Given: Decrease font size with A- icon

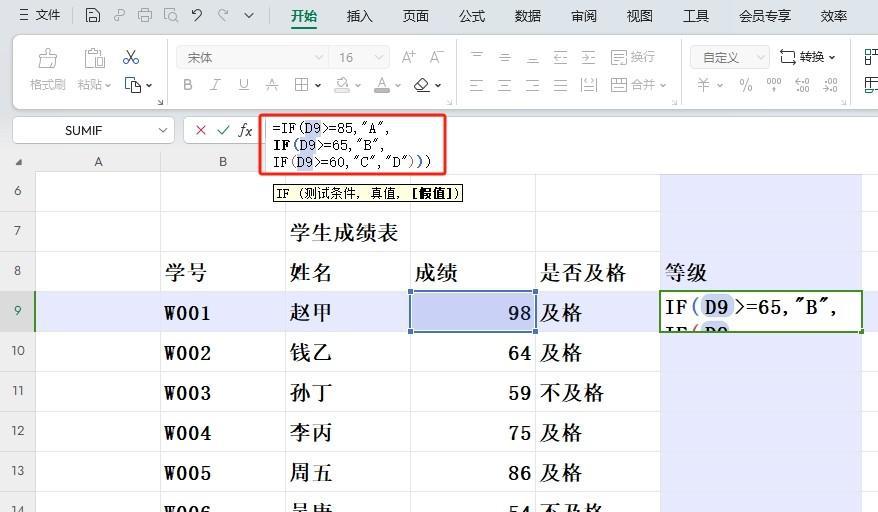Looking at the screenshot, I should coord(437,57).
